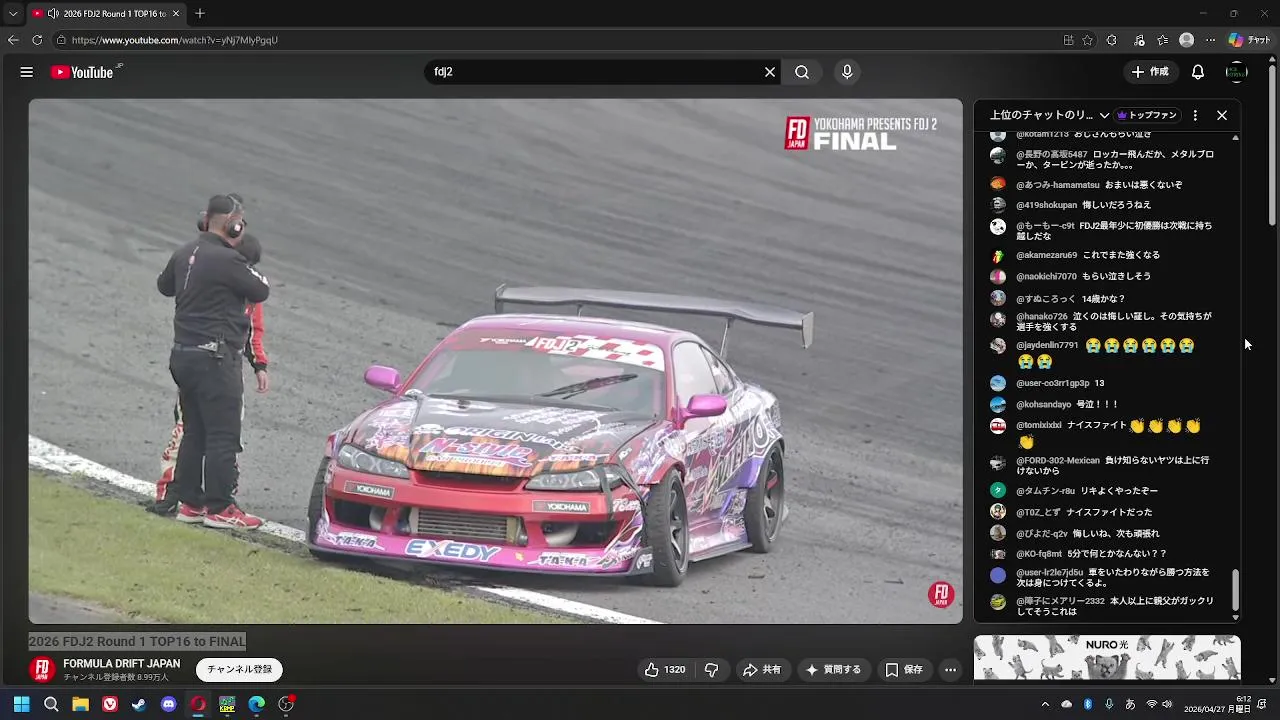Click @hanako726 chat user avatar
The width and height of the screenshot is (1280, 720).
[x=998, y=319]
